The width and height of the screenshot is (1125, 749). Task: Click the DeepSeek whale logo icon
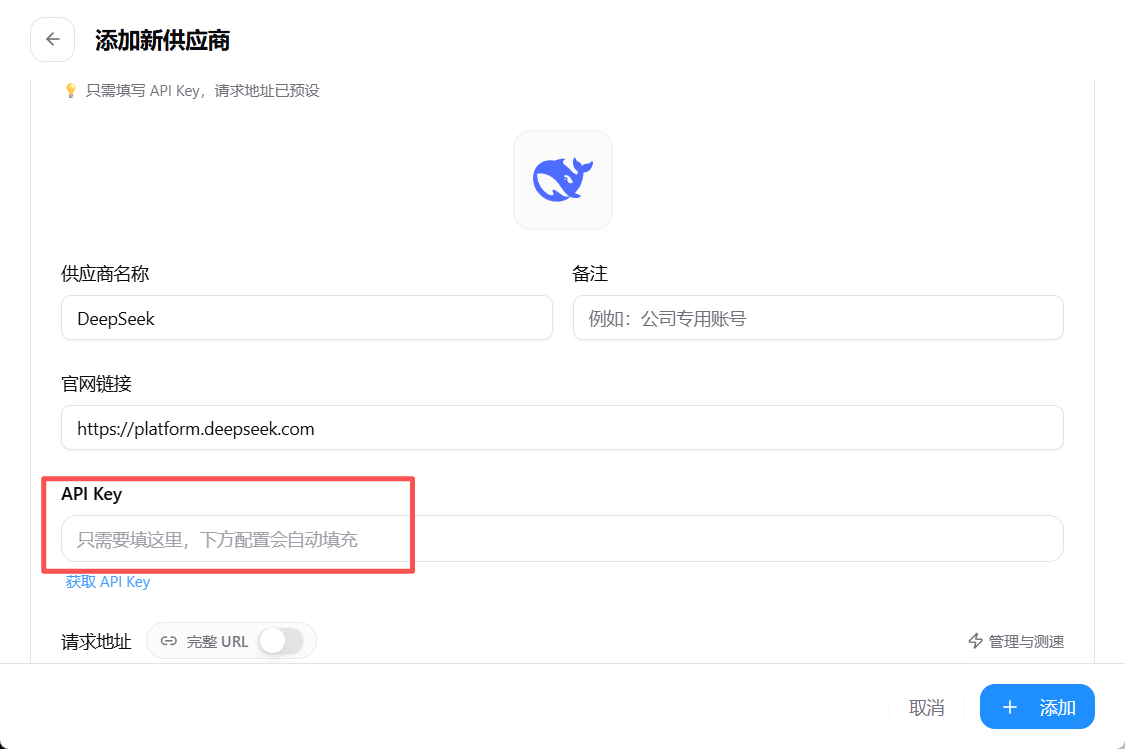click(x=562, y=180)
